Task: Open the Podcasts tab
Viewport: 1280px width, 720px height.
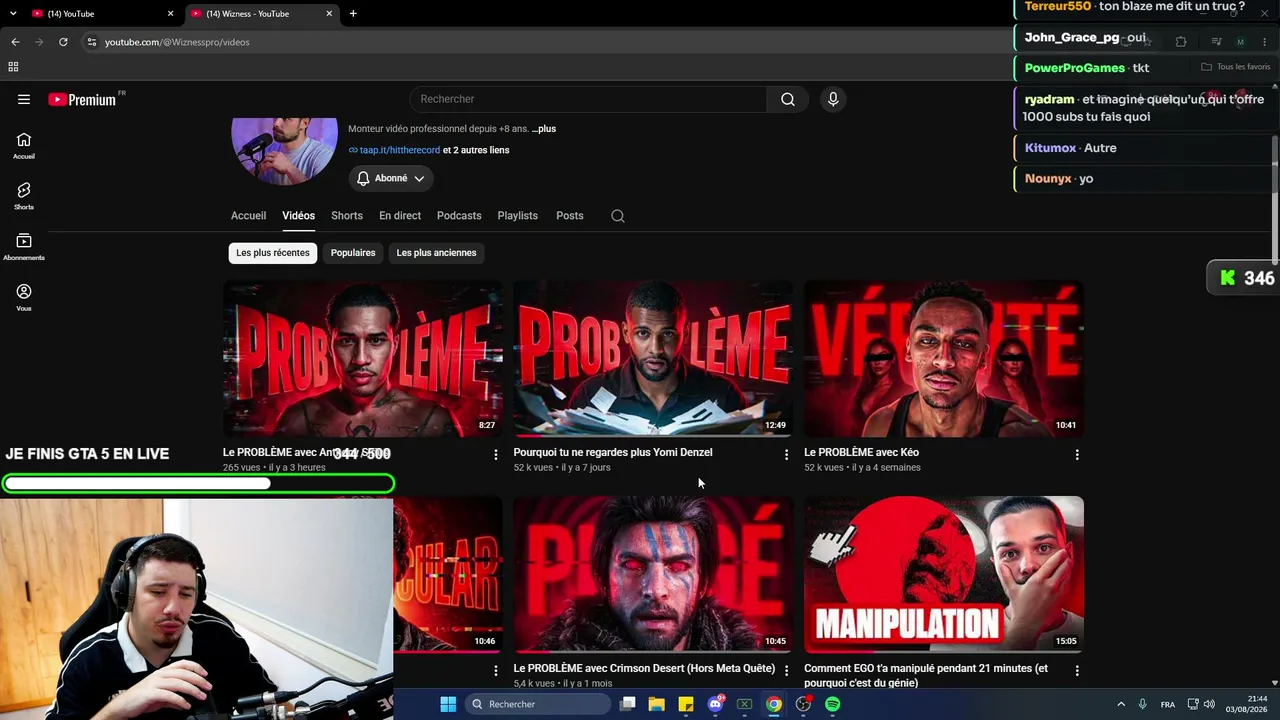Action: click(459, 216)
